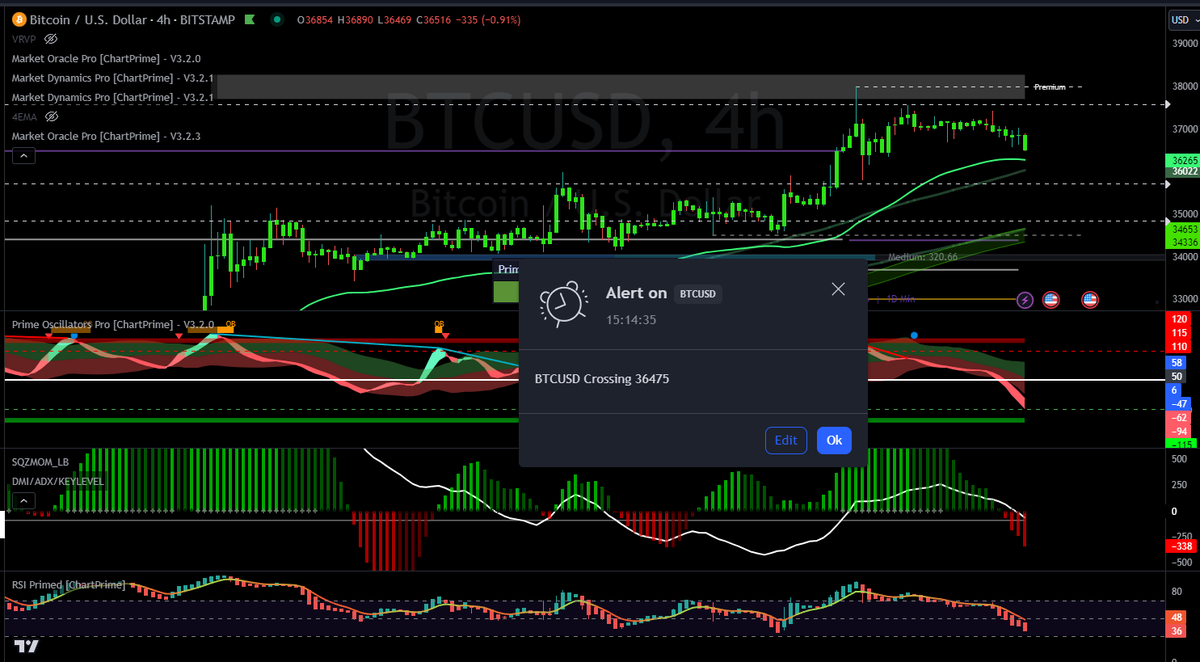The width and height of the screenshot is (1200, 662).
Task: Select the VRVP indicator label
Action: click(x=25, y=38)
